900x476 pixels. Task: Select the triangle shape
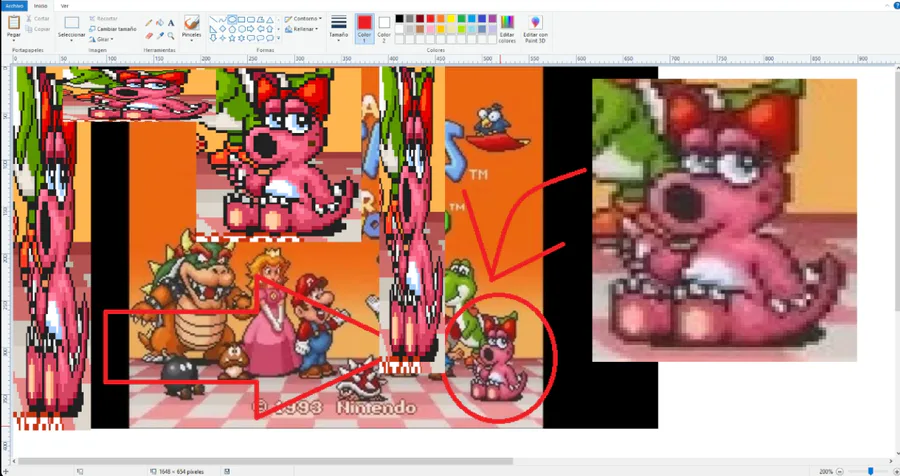click(270, 20)
